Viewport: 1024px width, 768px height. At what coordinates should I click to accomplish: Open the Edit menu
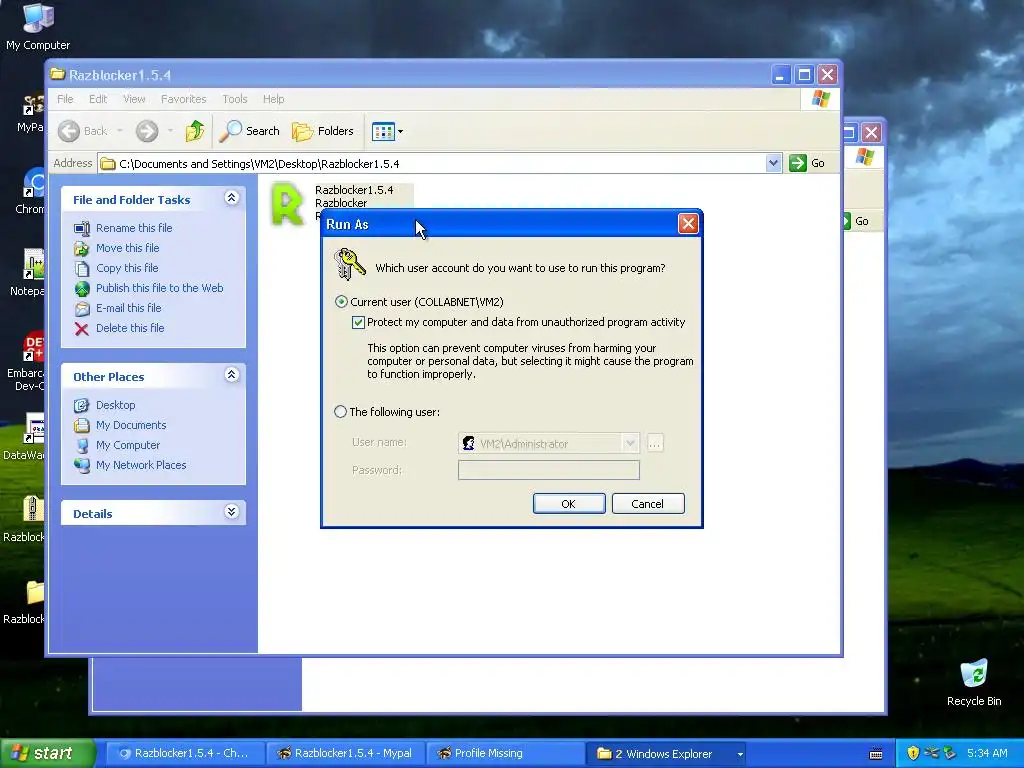(x=98, y=99)
